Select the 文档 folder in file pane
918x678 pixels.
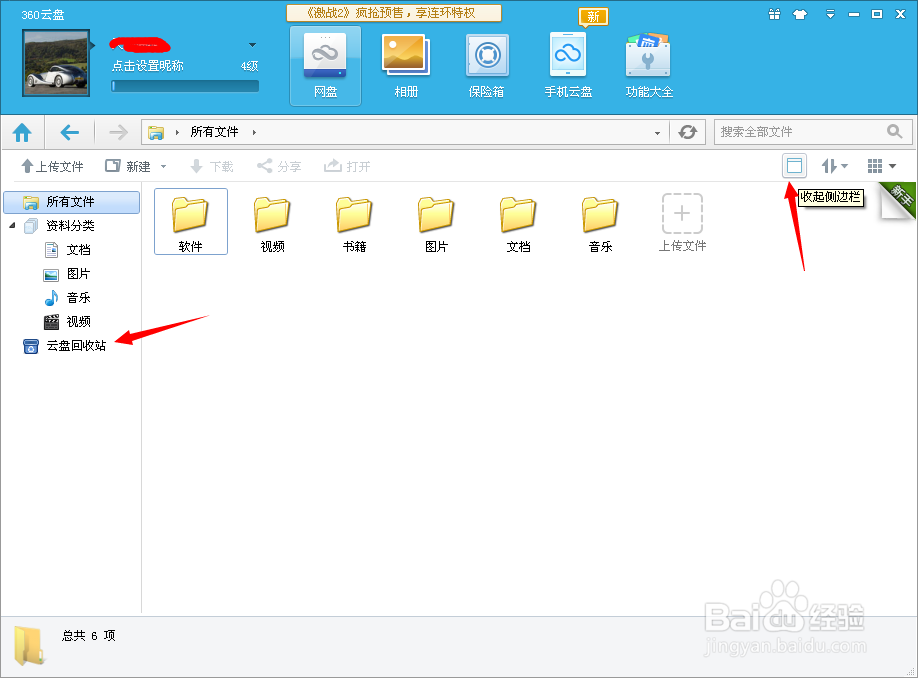click(518, 224)
